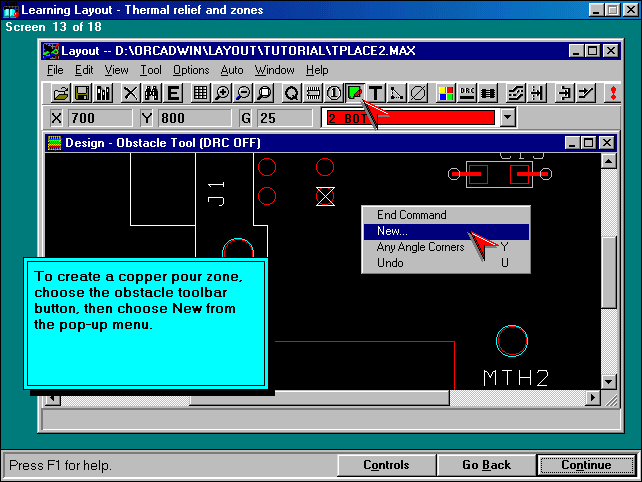Click the DRC toolbar icon

coord(468,93)
